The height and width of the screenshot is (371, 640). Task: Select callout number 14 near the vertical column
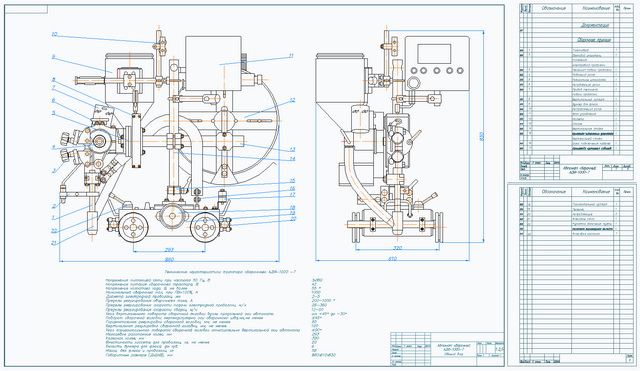tap(292, 159)
